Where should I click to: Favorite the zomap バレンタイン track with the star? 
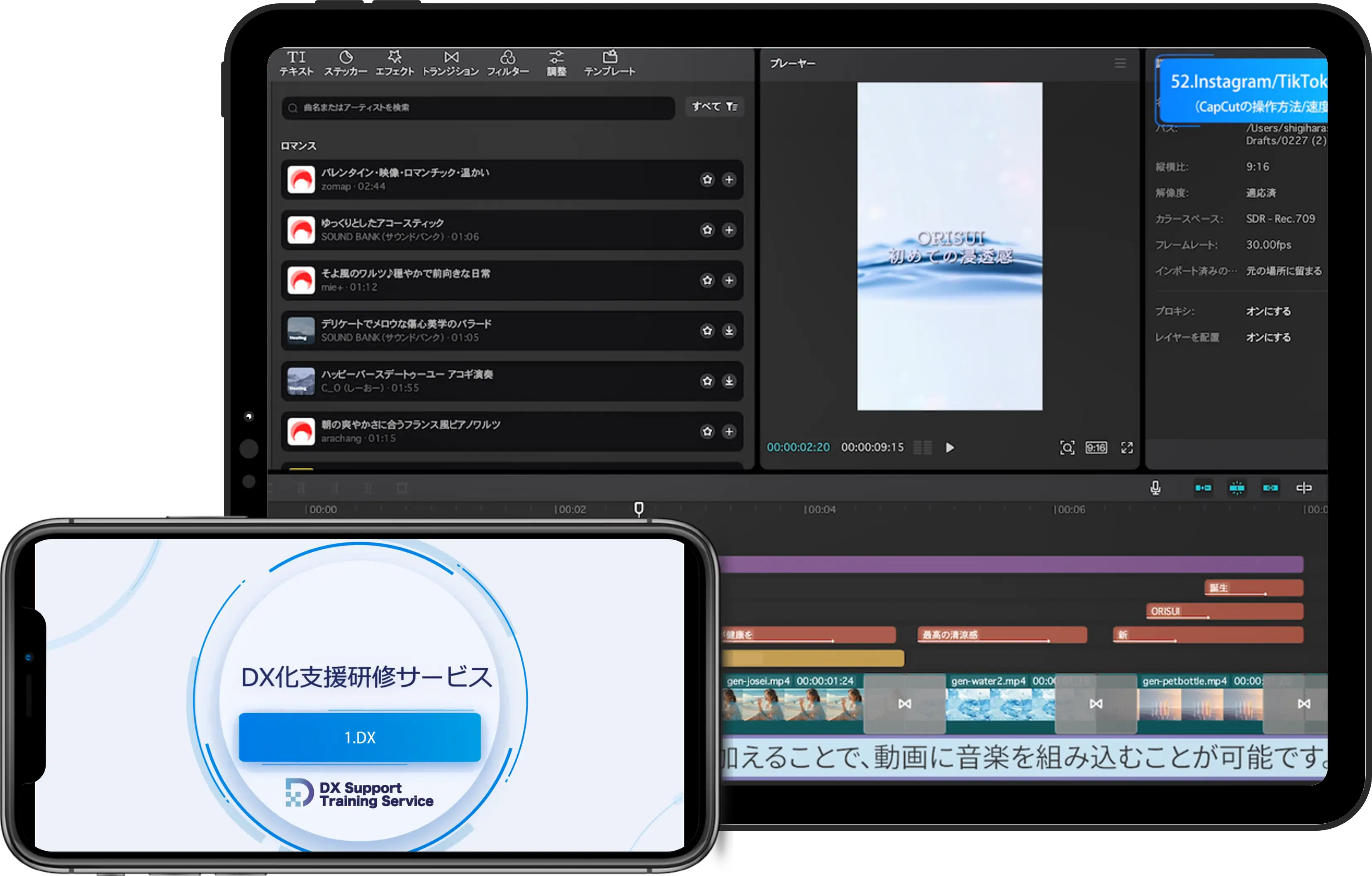point(707,180)
